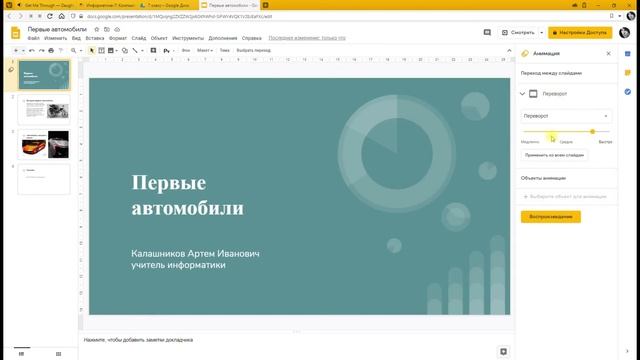Open the Справка menu
This screenshot has height=360, width=640.
point(251,38)
